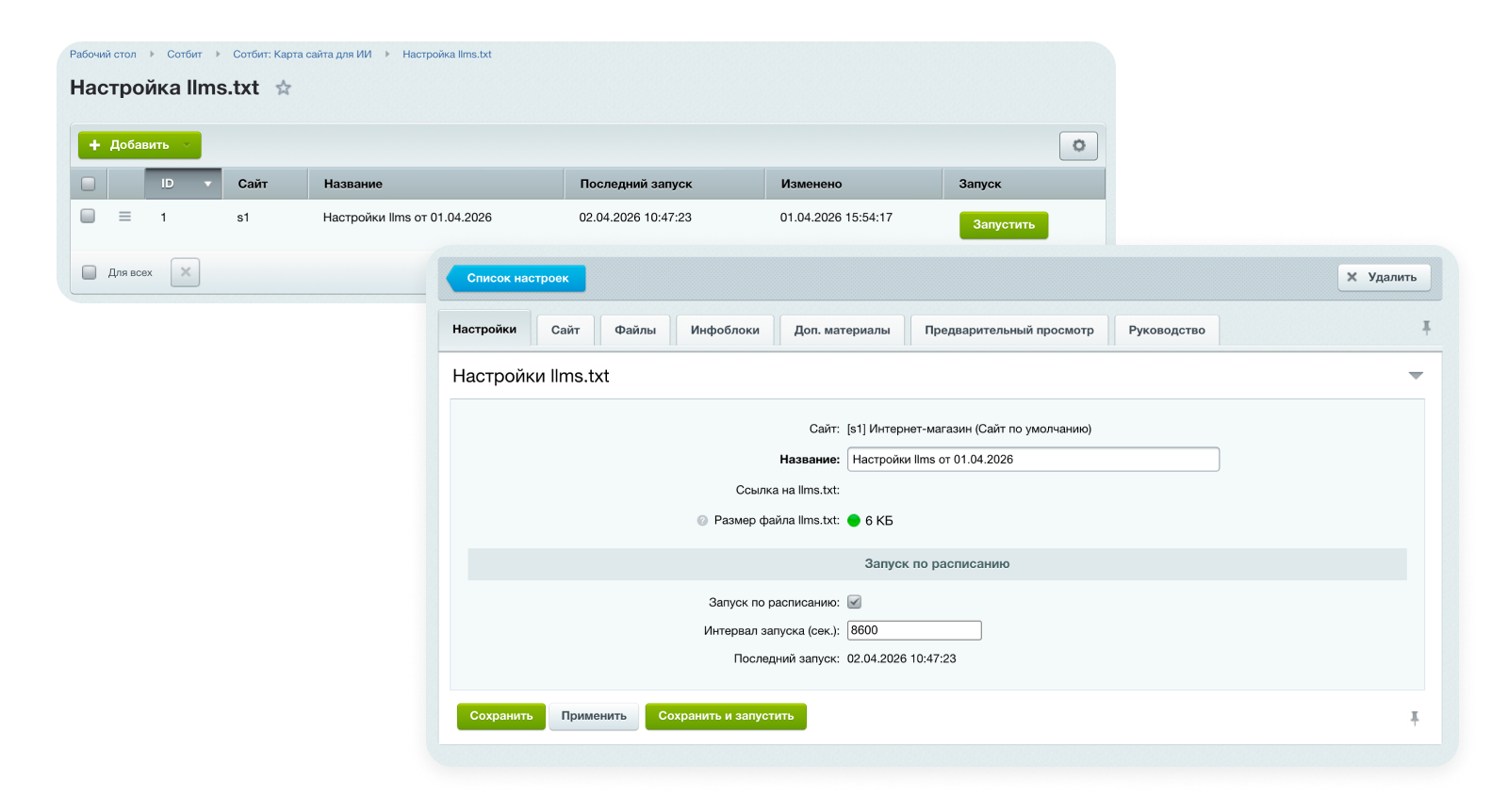Click 'Сохранить и запустить' button
This screenshot has width=1508, height=812.
(x=726, y=716)
